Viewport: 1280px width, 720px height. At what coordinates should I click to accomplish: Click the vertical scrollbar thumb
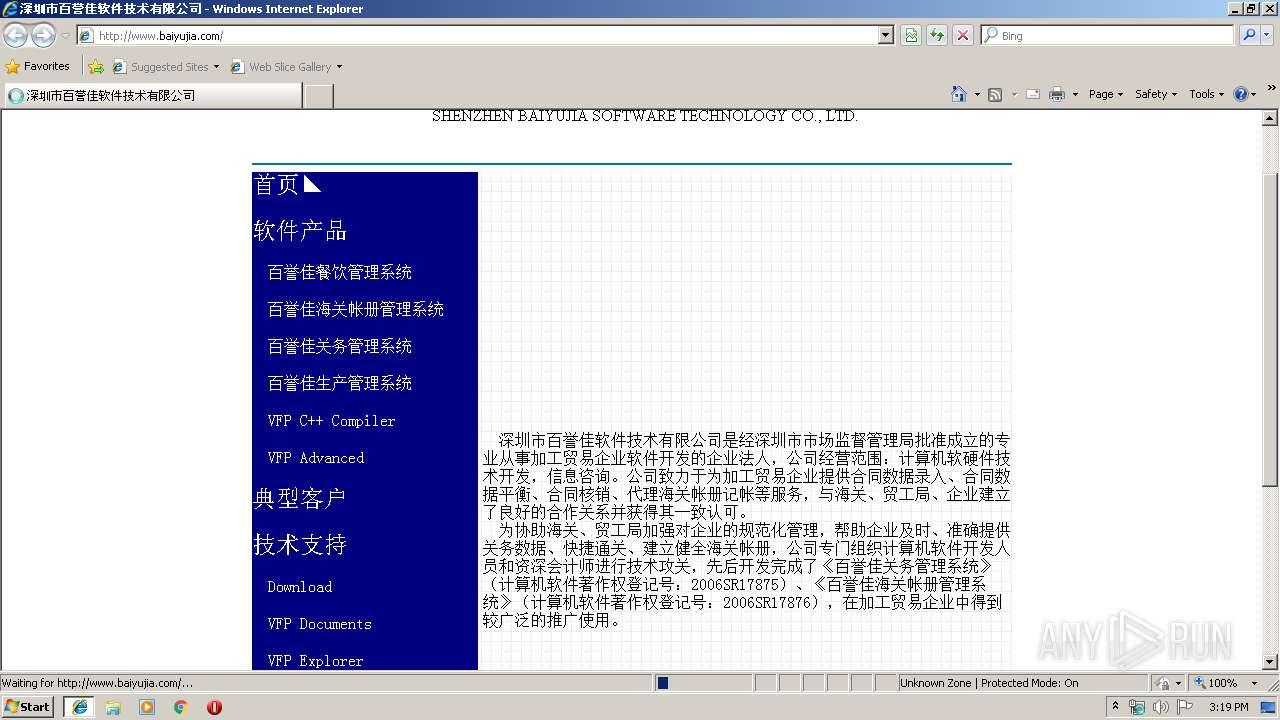[1270, 330]
